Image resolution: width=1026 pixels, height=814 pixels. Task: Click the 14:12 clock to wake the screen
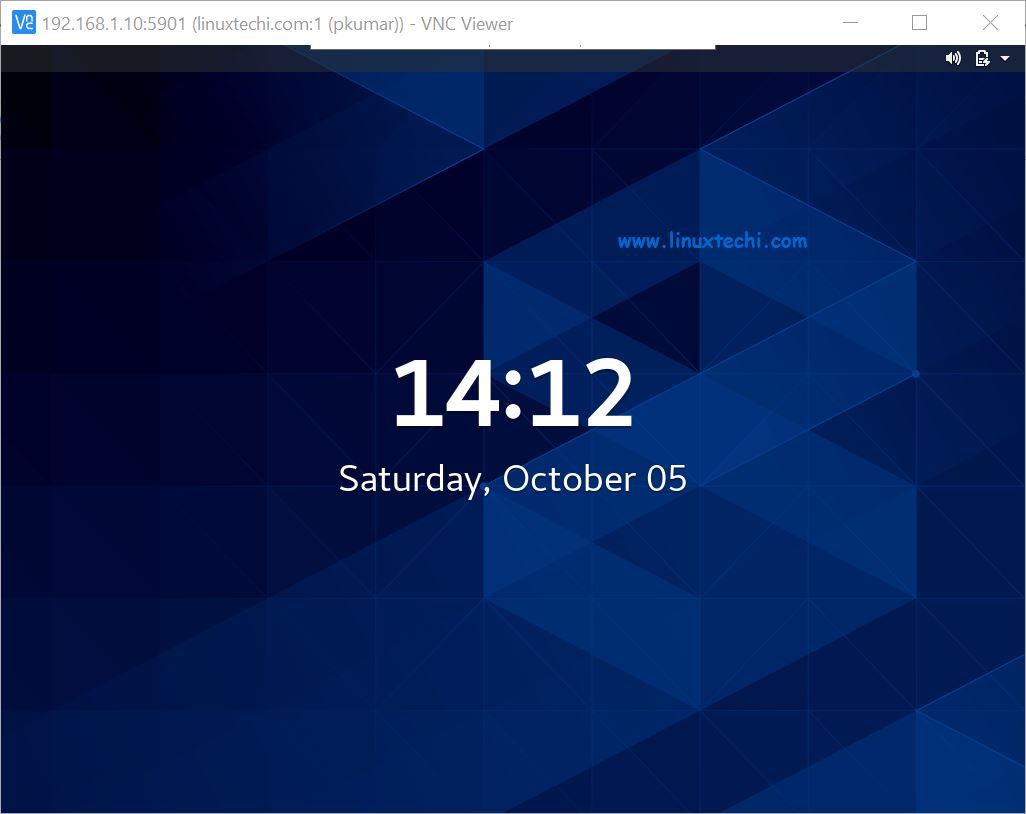click(513, 392)
